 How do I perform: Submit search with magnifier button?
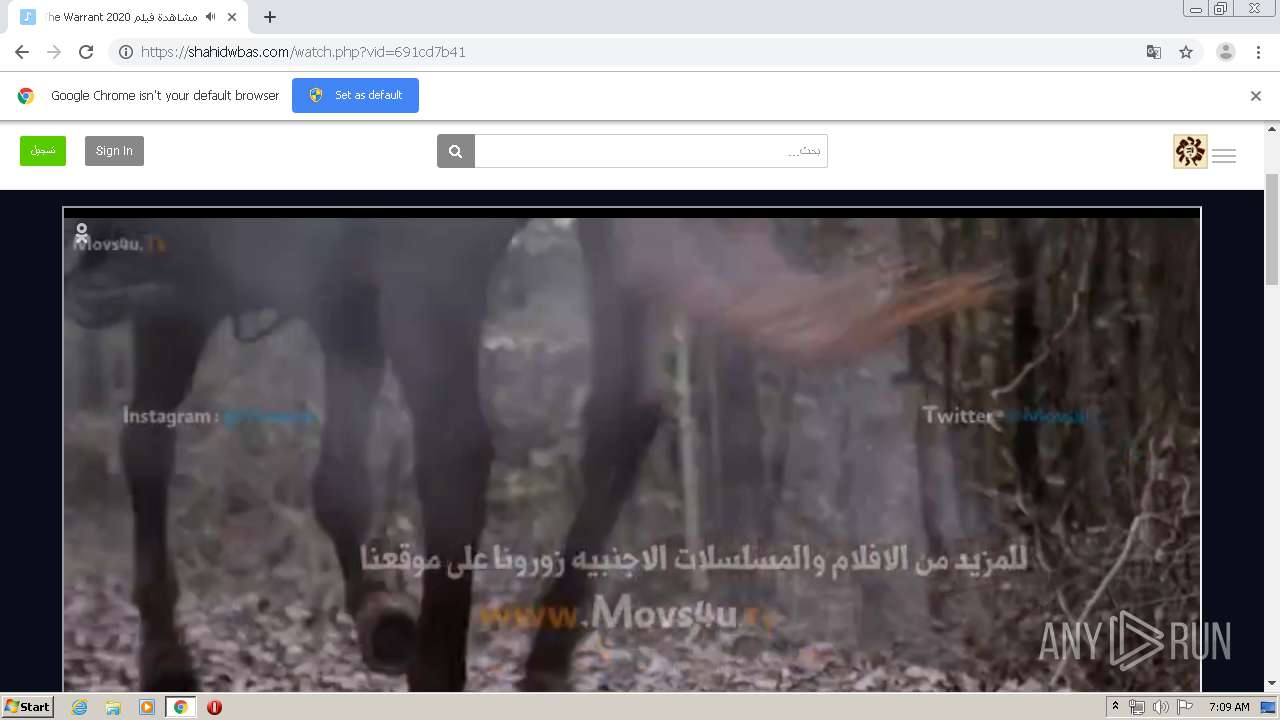point(456,151)
